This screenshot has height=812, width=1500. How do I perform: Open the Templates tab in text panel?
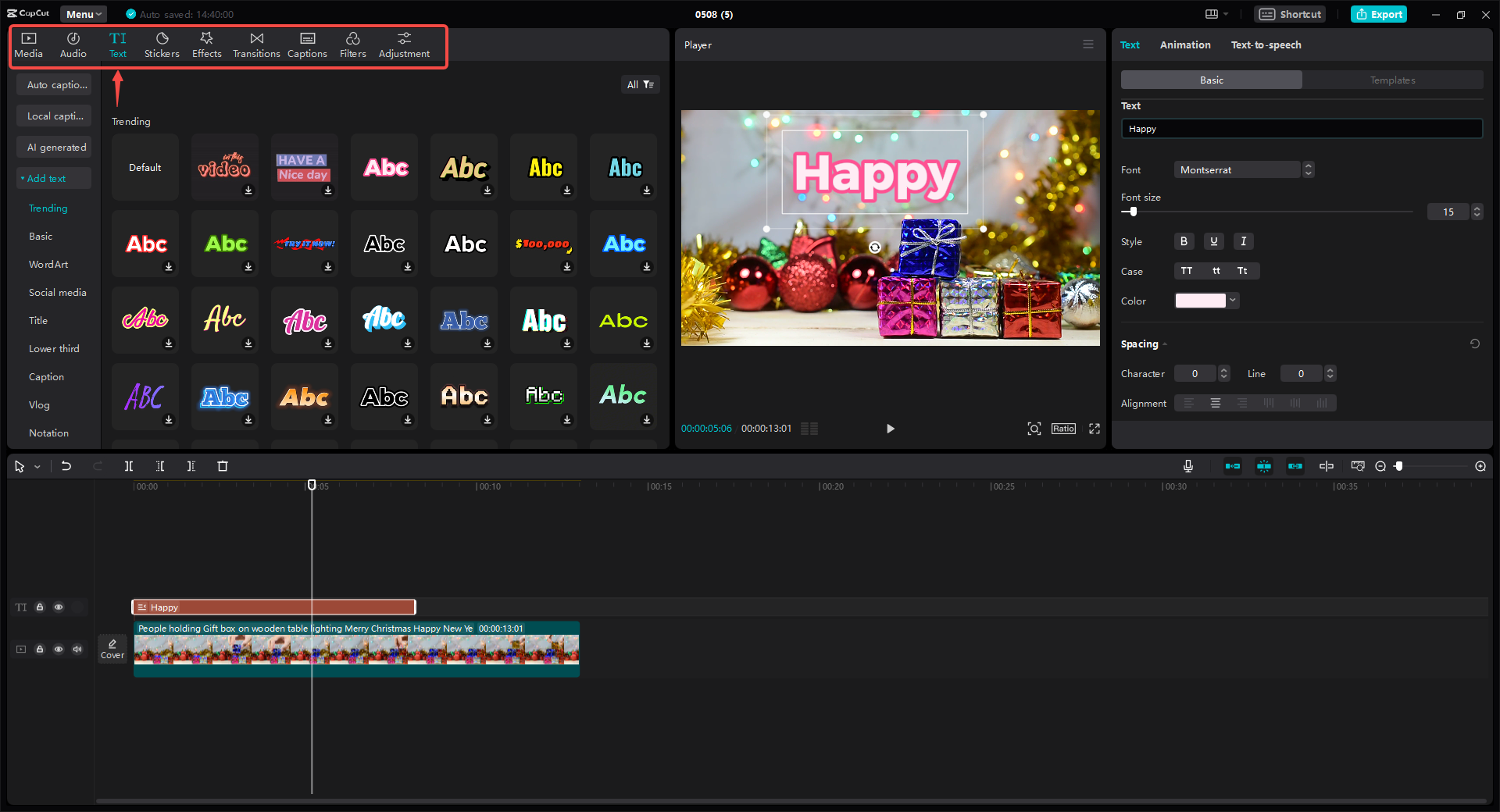coord(1393,80)
